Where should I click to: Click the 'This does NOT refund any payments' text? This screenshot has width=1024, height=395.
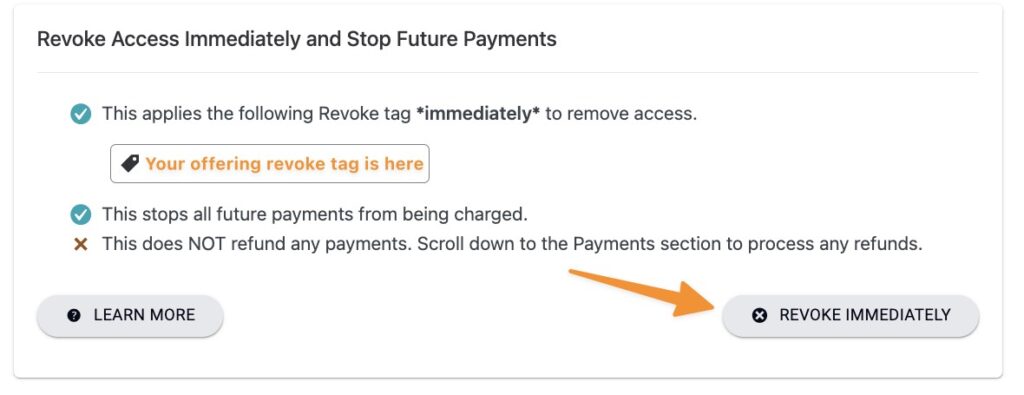[x=257, y=245]
